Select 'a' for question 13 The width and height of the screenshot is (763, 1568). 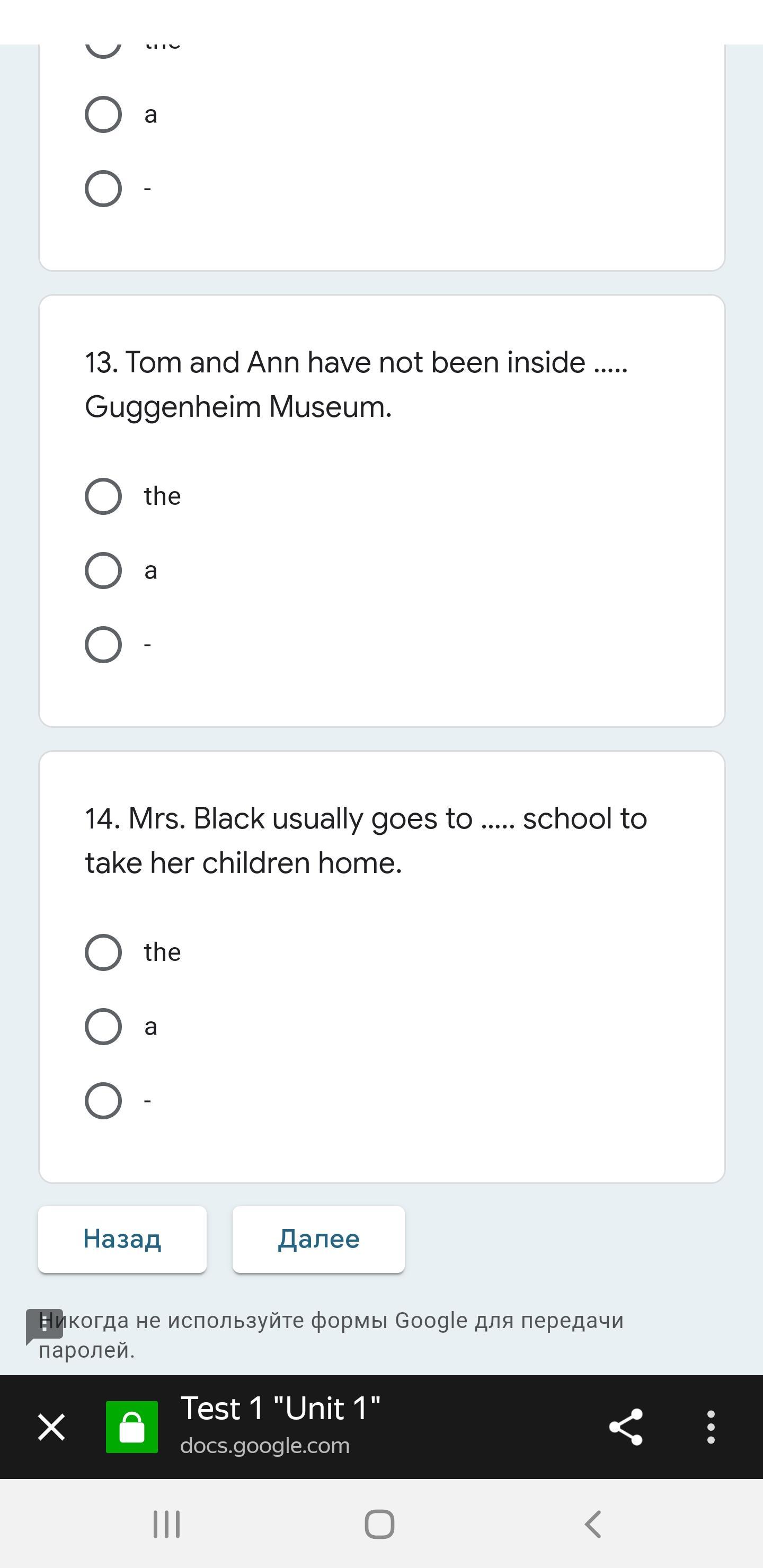103,571
